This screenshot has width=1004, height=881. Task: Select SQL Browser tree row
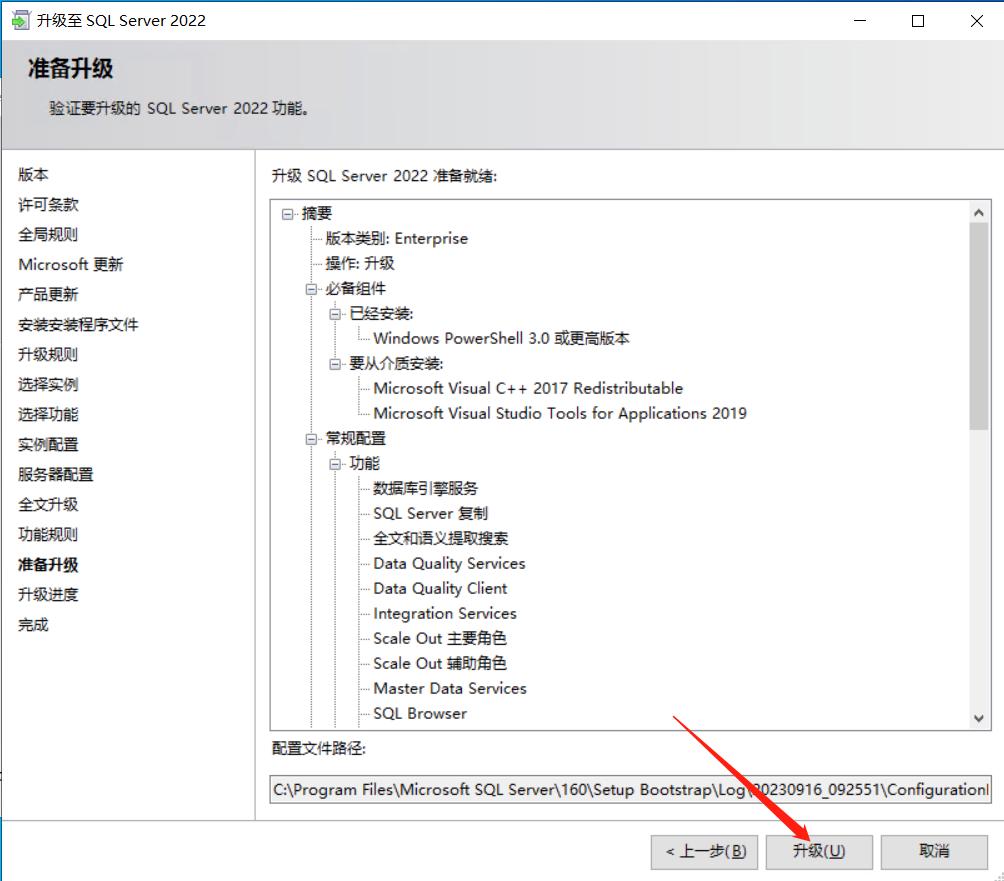[x=420, y=713]
